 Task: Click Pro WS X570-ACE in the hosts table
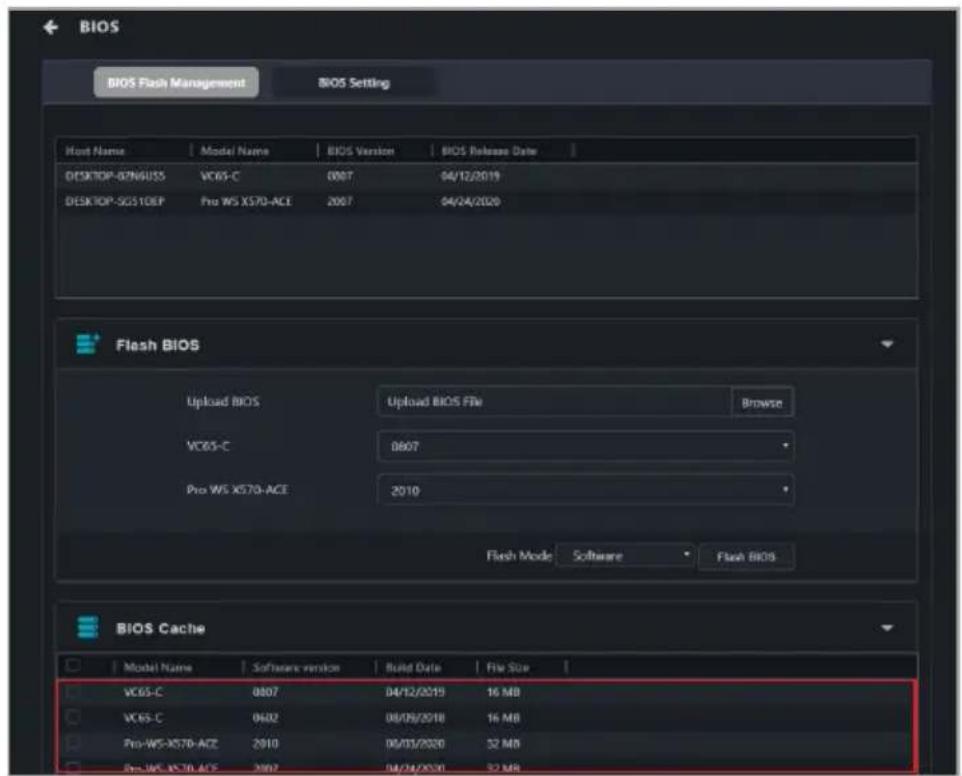(246, 202)
